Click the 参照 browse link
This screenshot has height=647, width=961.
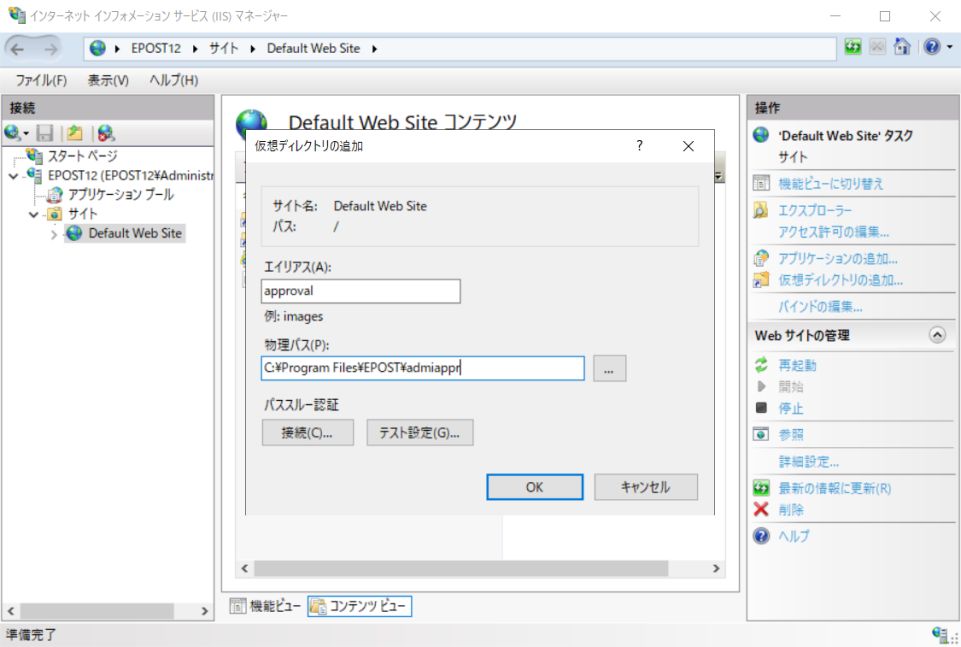[x=791, y=435]
